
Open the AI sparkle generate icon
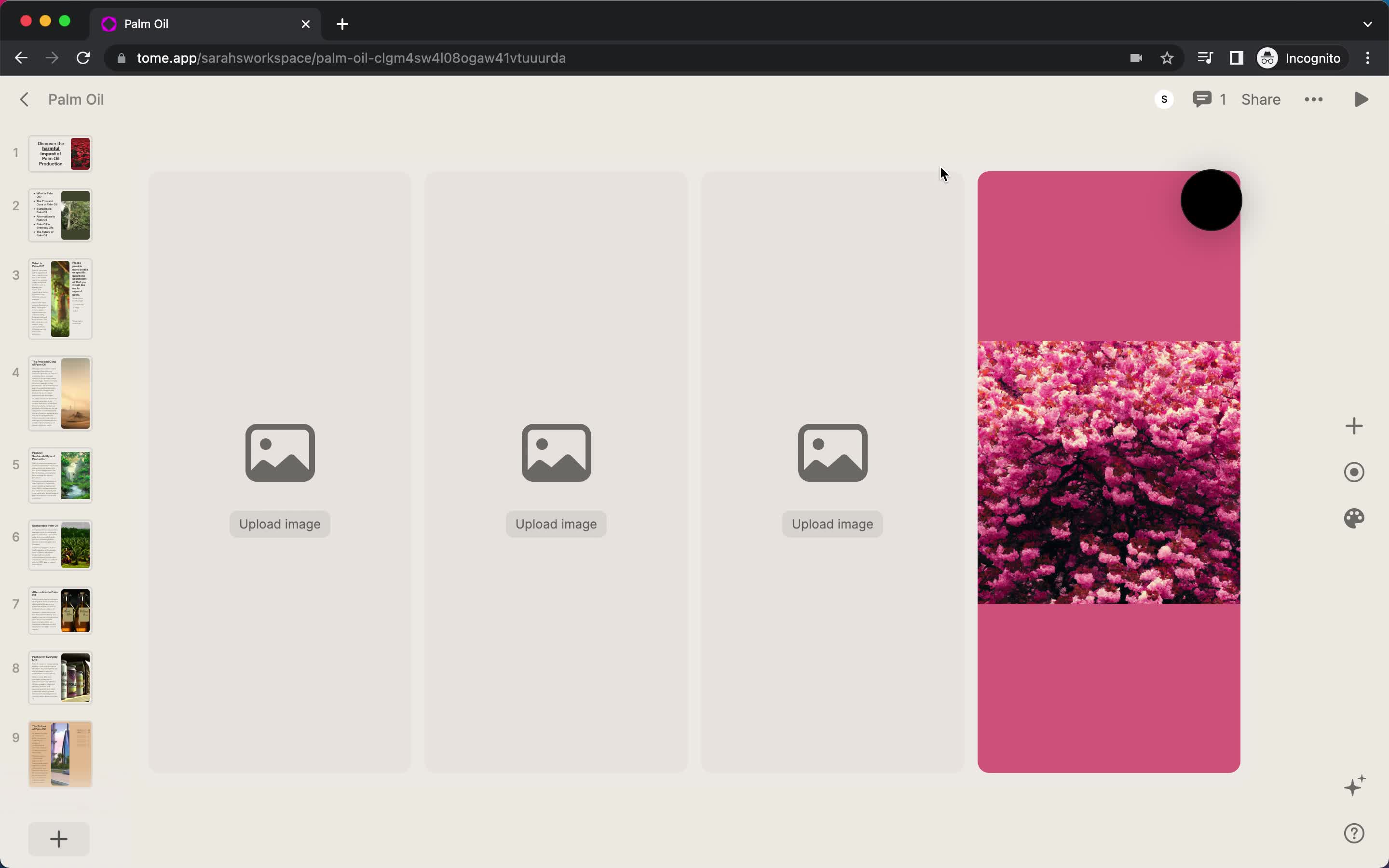coord(1355,786)
